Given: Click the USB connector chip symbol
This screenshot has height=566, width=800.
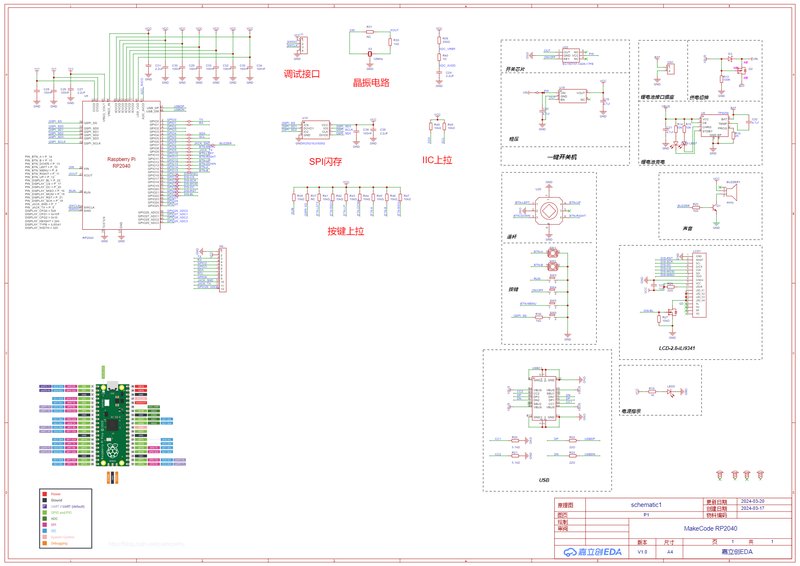Looking at the screenshot, I should 543,399.
